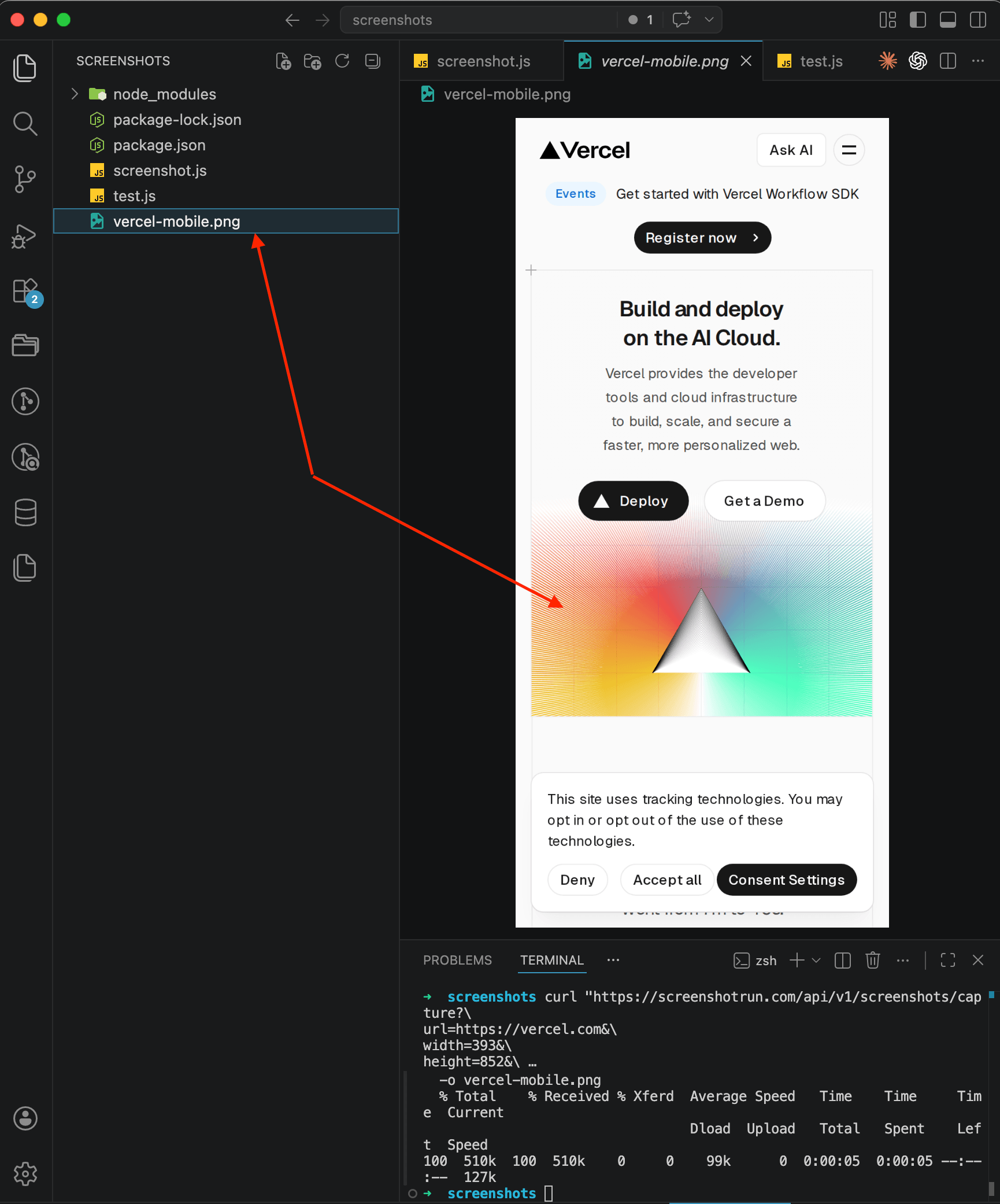Image resolution: width=1000 pixels, height=1204 pixels.
Task: Split the terminal
Action: 842,961
